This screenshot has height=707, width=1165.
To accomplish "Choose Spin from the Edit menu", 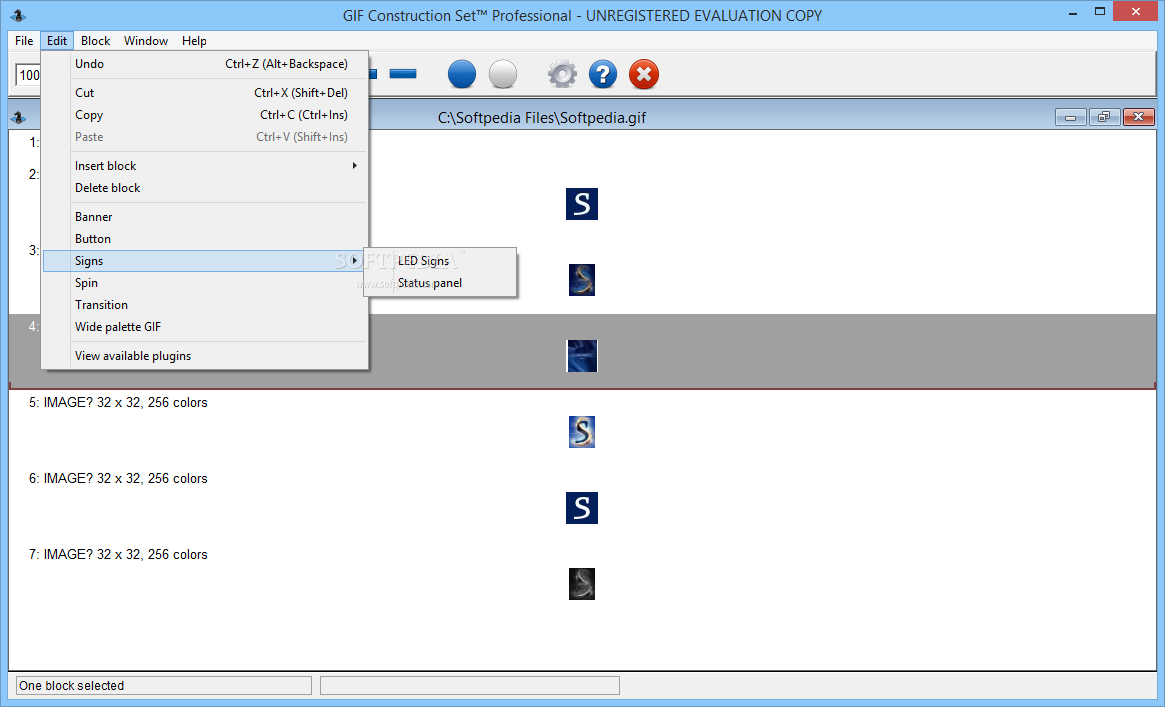I will 205,283.
